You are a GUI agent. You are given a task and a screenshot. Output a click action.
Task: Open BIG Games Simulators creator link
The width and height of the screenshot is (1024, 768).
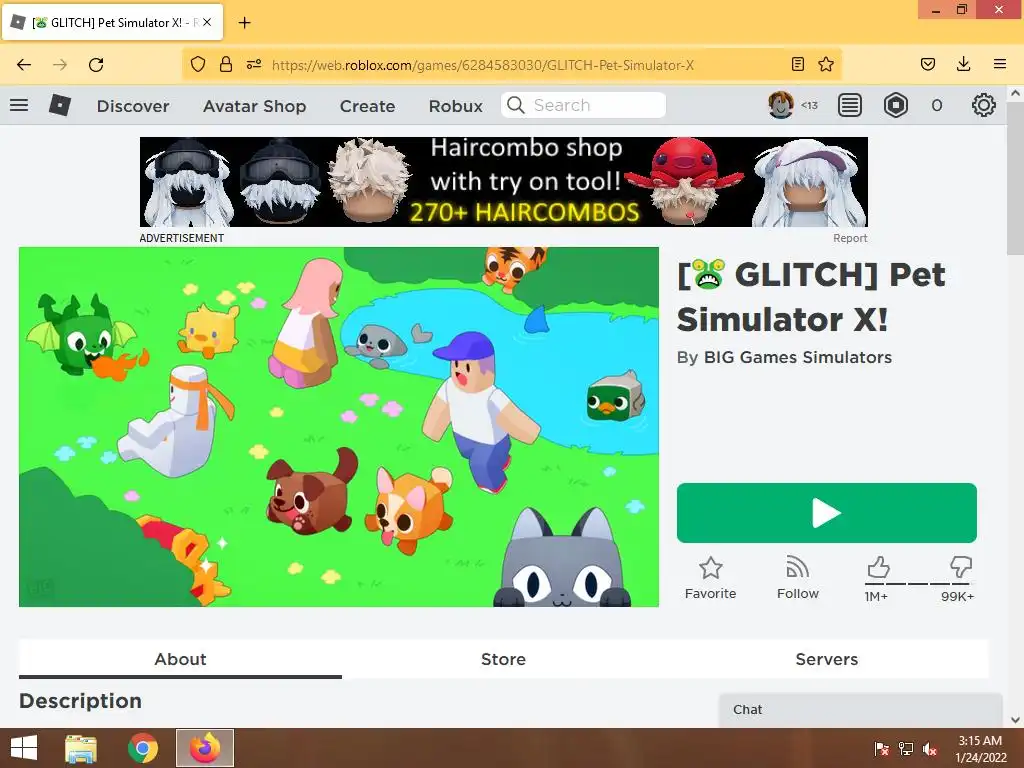[x=797, y=357]
